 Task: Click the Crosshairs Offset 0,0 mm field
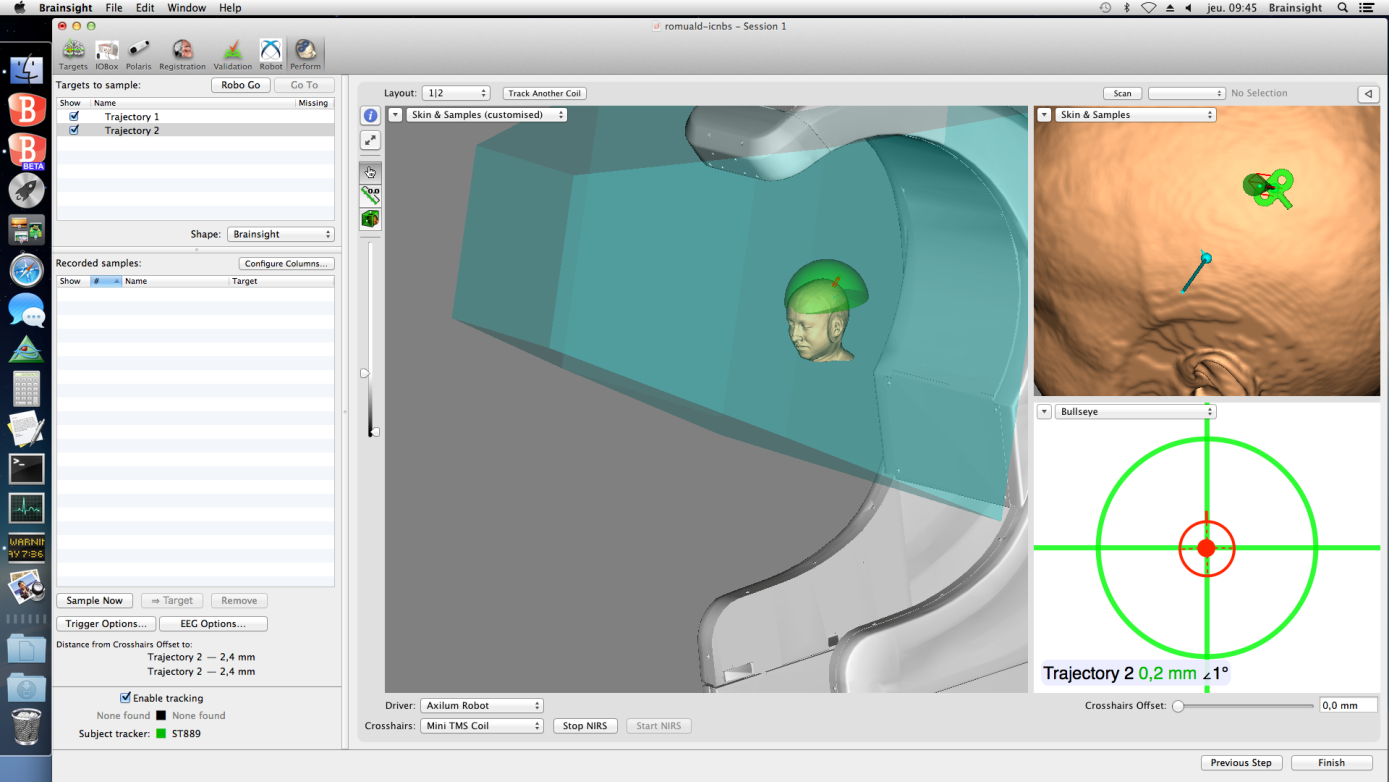pos(1349,706)
